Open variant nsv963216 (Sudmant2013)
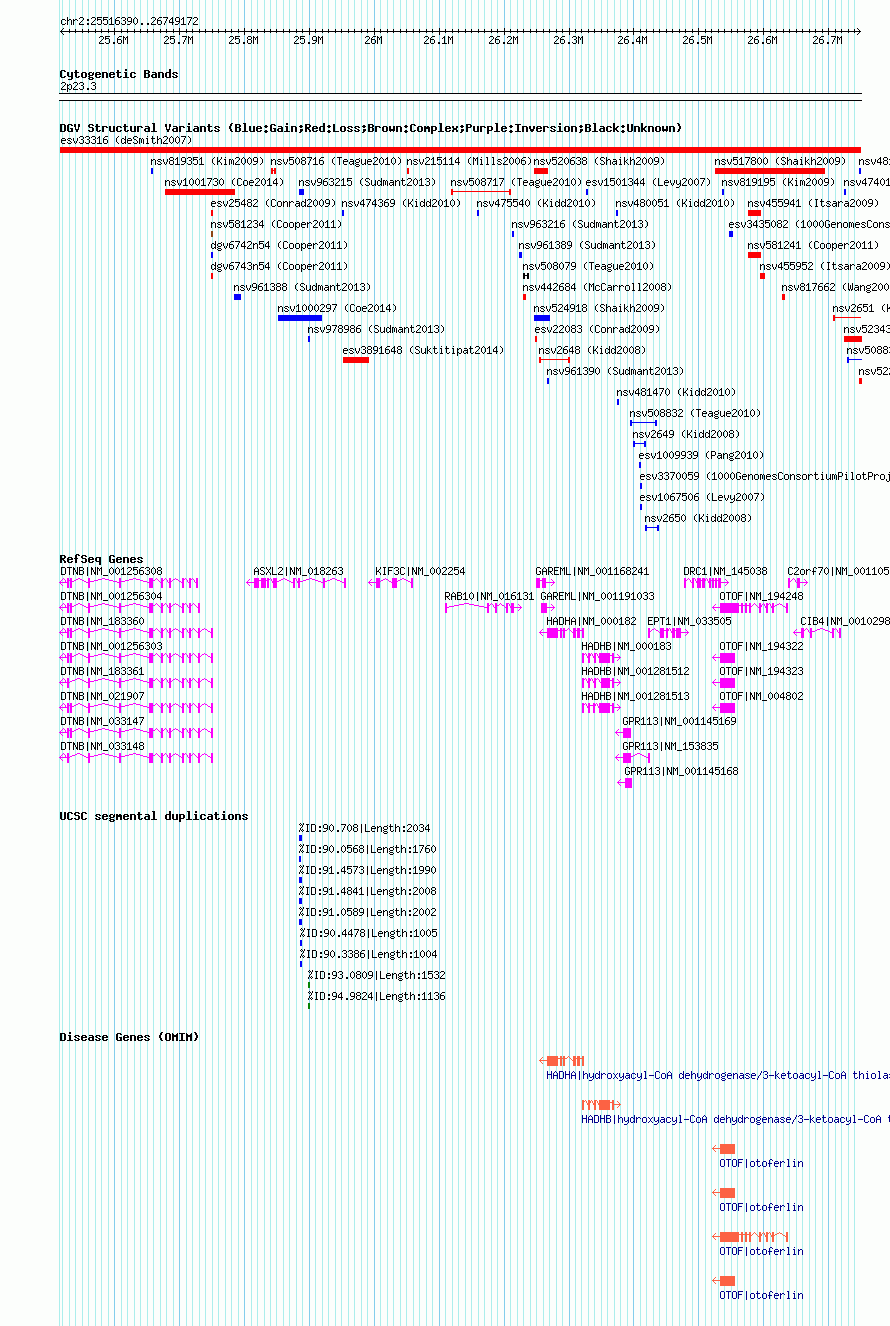Screen dimensions: 890x1326 pyautogui.click(x=580, y=224)
